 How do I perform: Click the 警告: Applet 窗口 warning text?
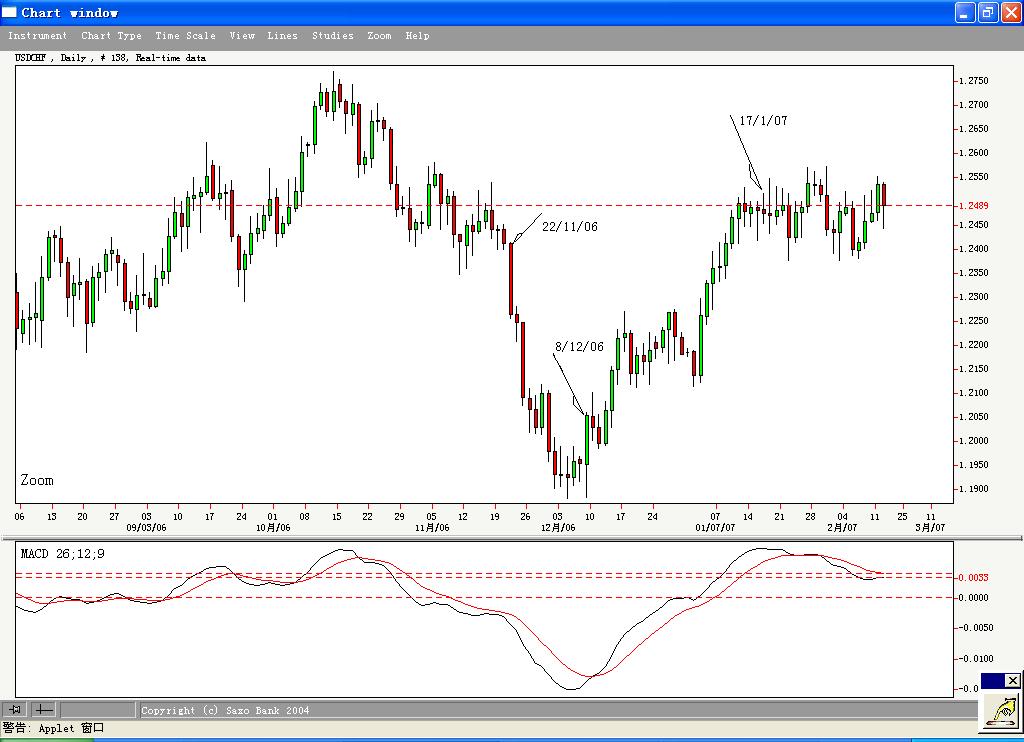[x=53, y=728]
